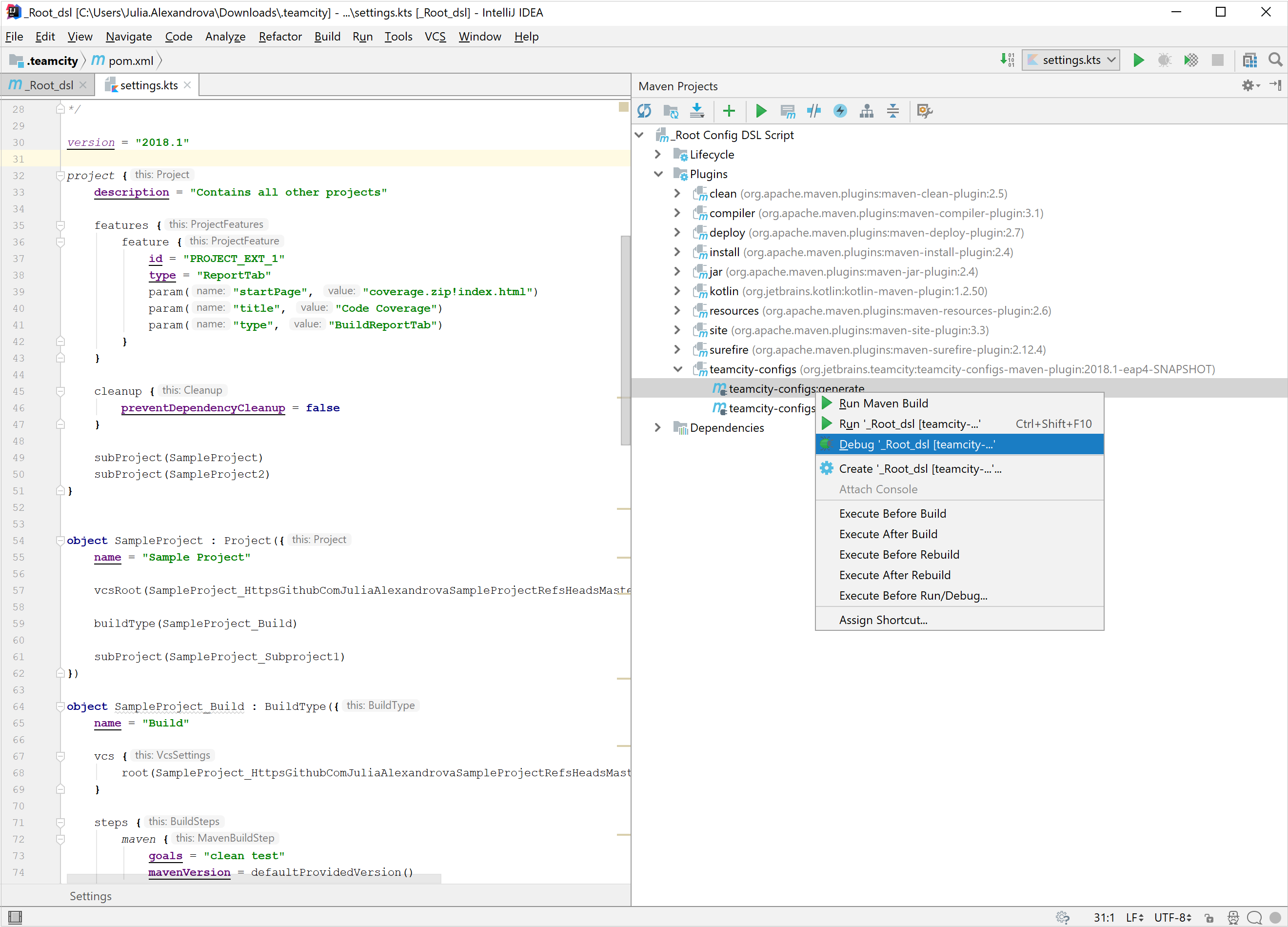Switch to the settings.kts tab
The height and width of the screenshot is (927, 1288).
click(x=147, y=85)
